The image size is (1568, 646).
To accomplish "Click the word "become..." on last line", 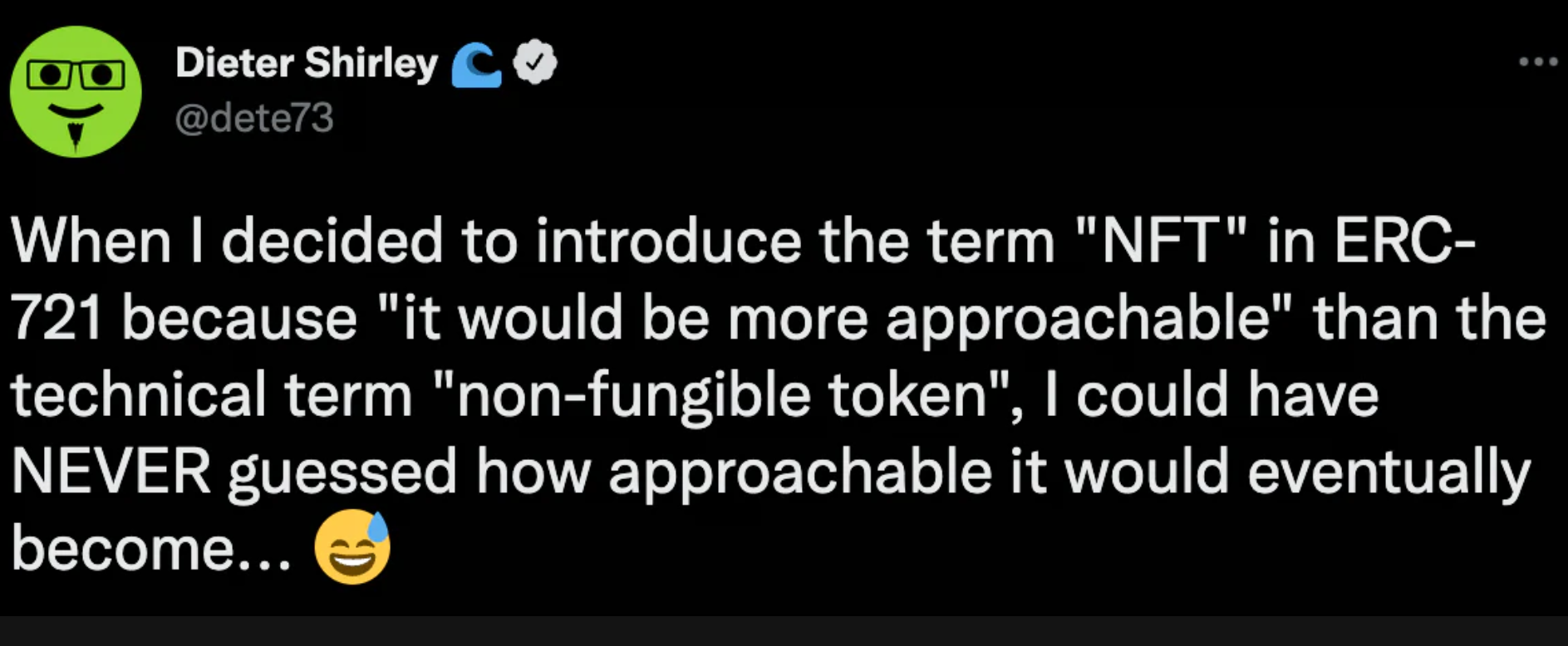I will pos(152,548).
